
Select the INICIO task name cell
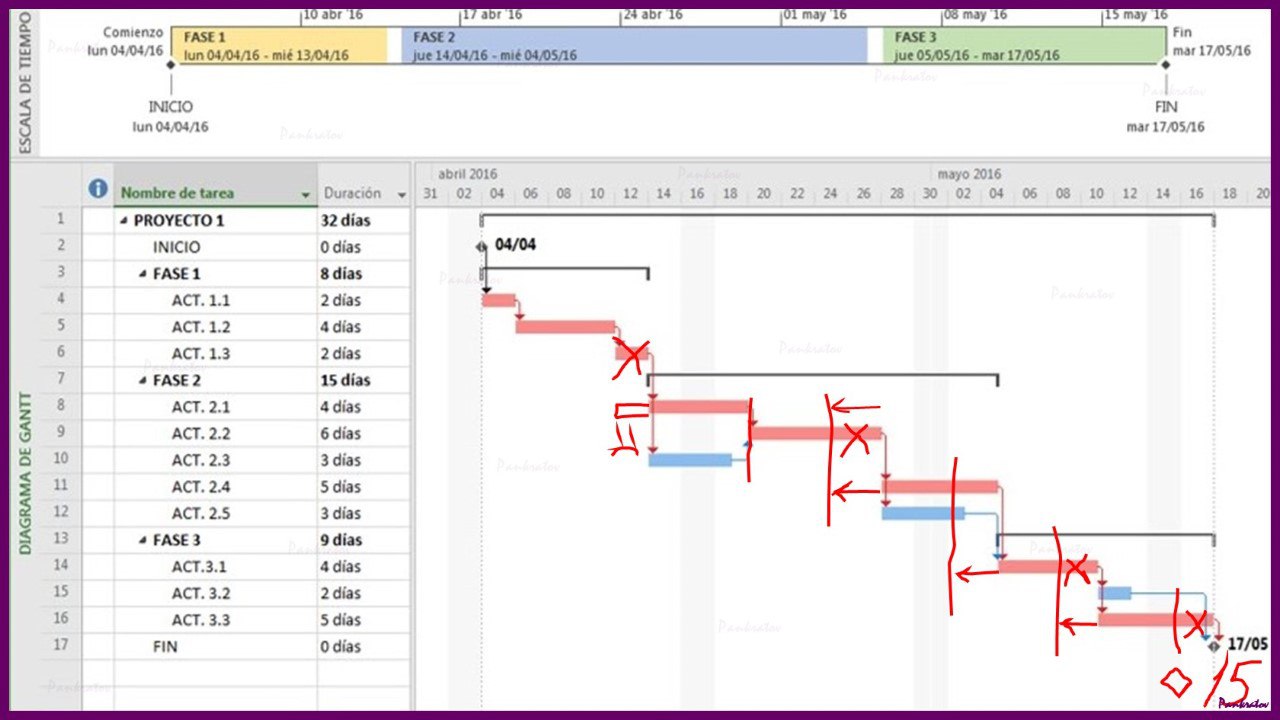coord(215,247)
